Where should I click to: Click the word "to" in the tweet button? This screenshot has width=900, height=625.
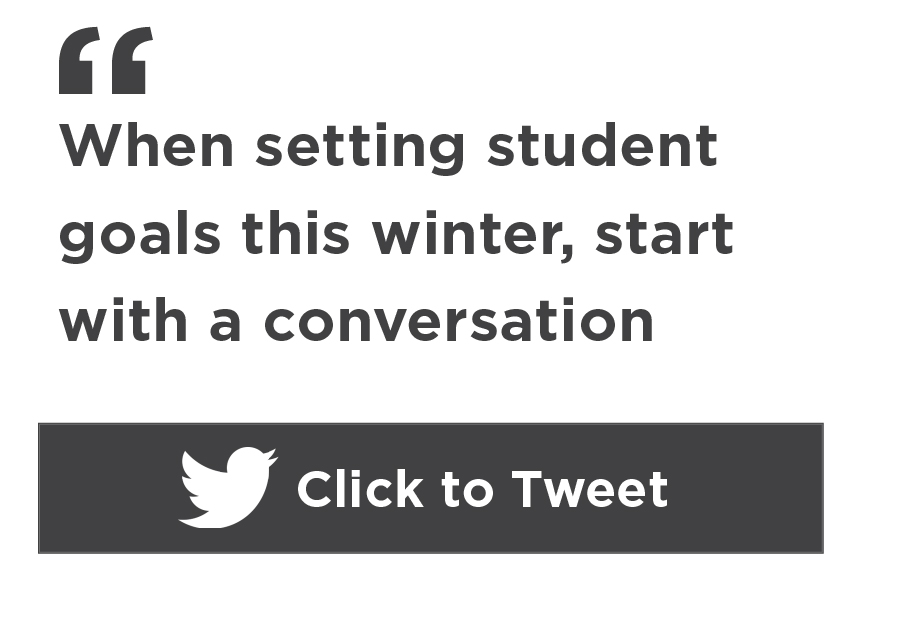coord(468,491)
